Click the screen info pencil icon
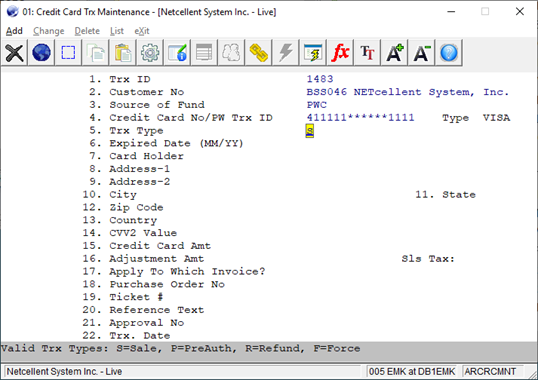Screen dimensions: 538x380 (x=177, y=53)
